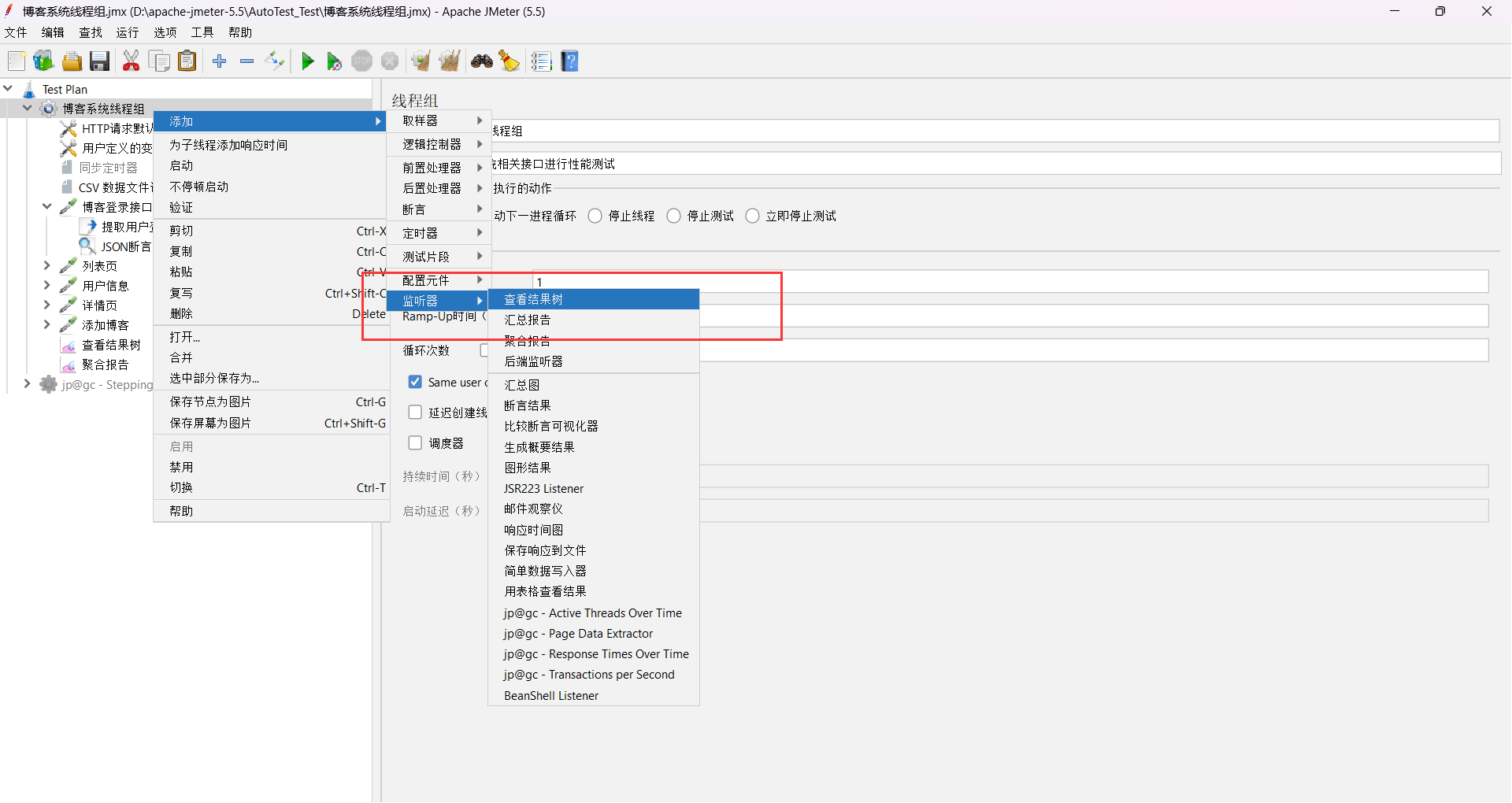The image size is (1512, 803).
Task: Select 查看结果树 node in tree
Action: tap(111, 345)
